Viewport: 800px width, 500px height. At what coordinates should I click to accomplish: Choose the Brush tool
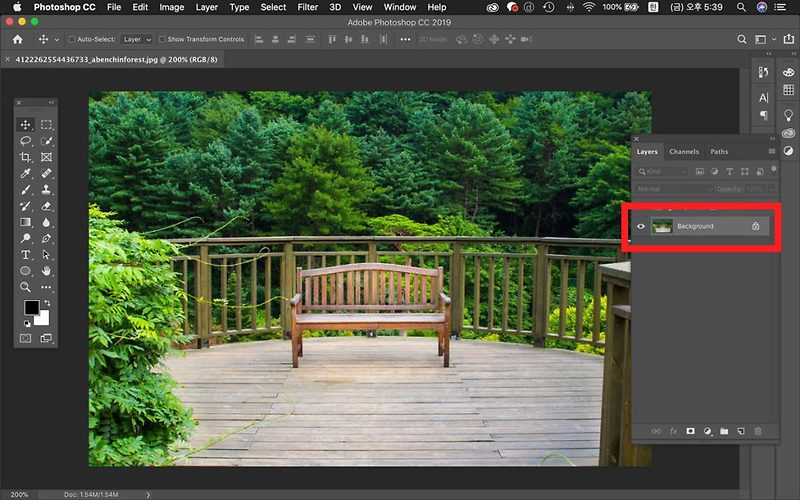pos(25,190)
